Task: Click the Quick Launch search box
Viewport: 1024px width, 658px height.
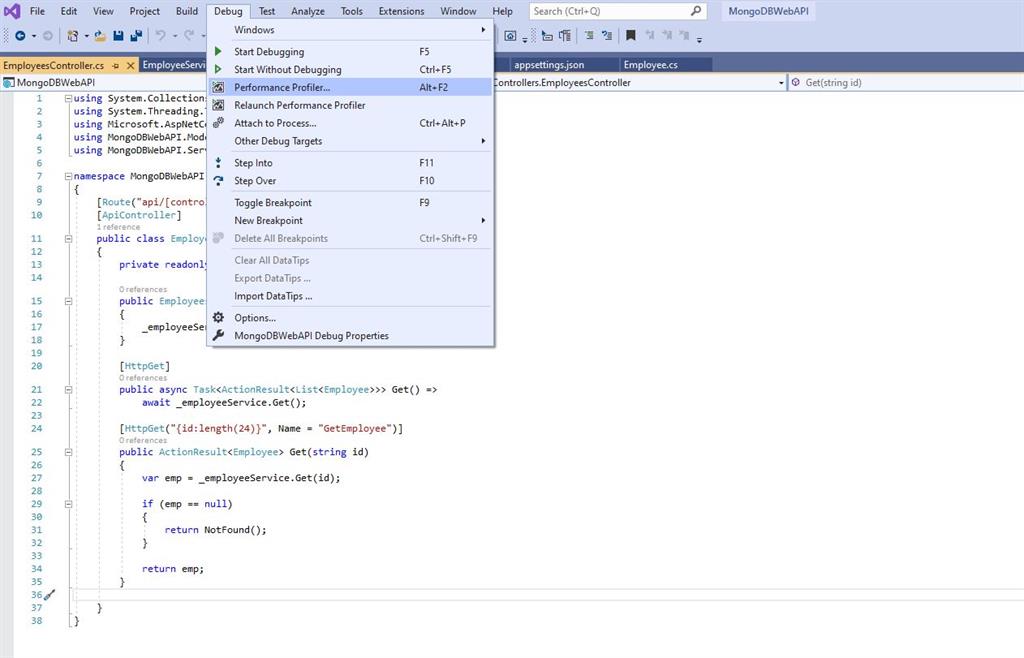Action: point(613,11)
